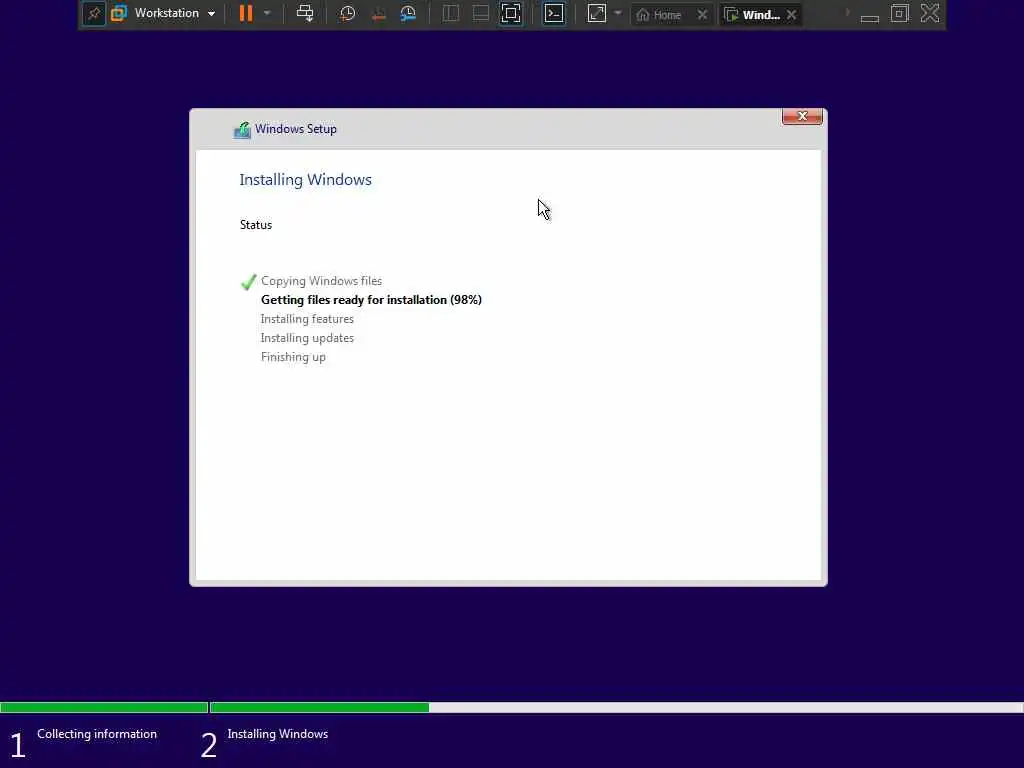Expand the power options dropdown arrow
The height and width of the screenshot is (768, 1024).
point(267,13)
